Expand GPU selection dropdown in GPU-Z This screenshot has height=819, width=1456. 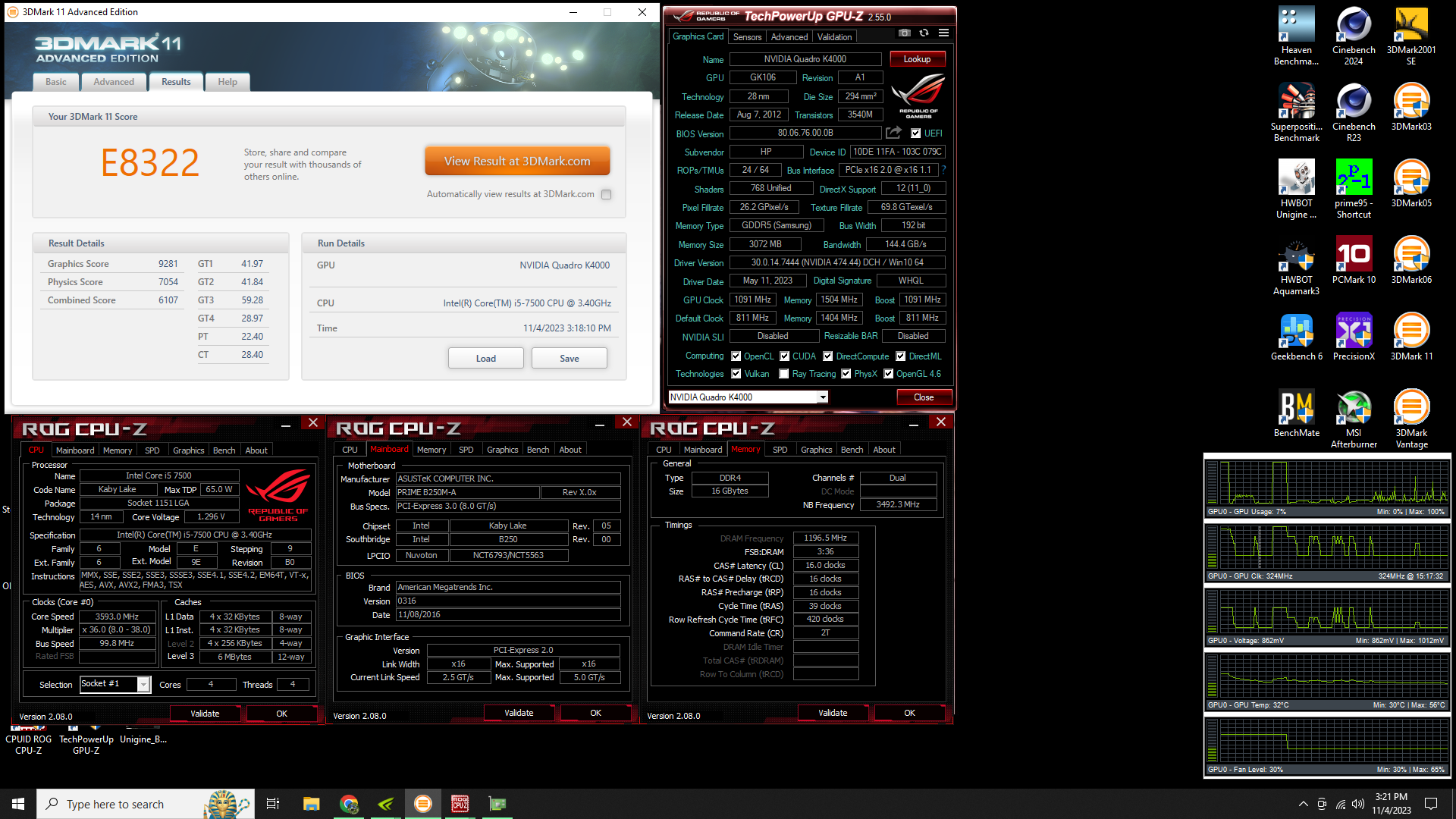[x=823, y=397]
